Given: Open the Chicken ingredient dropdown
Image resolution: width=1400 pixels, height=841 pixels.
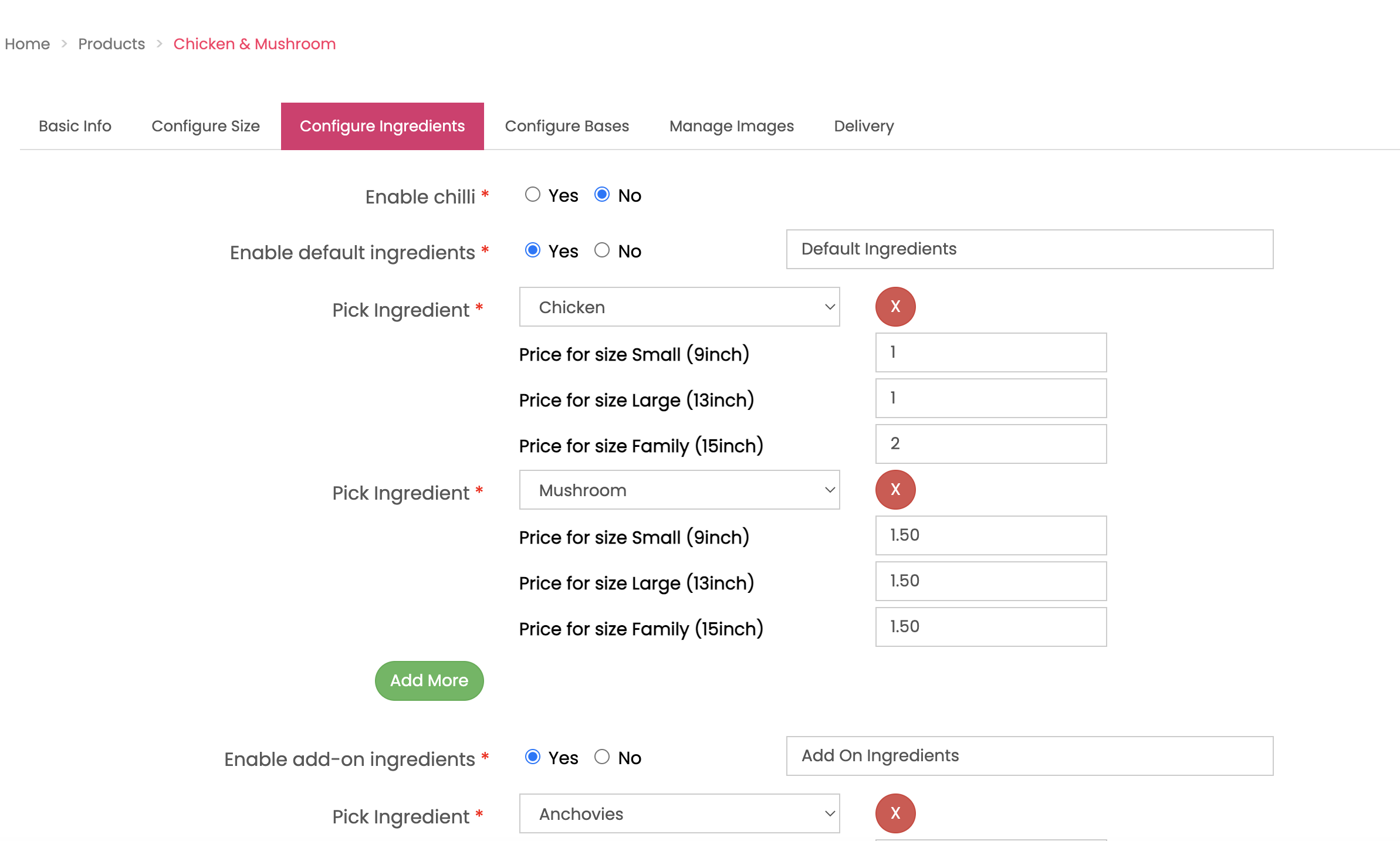Looking at the screenshot, I should tap(679, 307).
